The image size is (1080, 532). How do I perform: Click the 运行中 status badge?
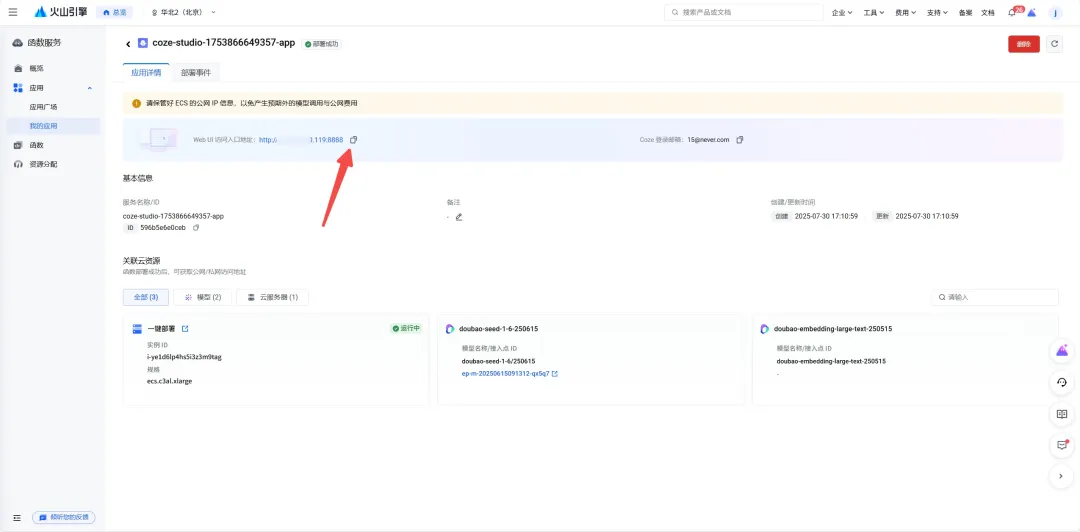406,329
